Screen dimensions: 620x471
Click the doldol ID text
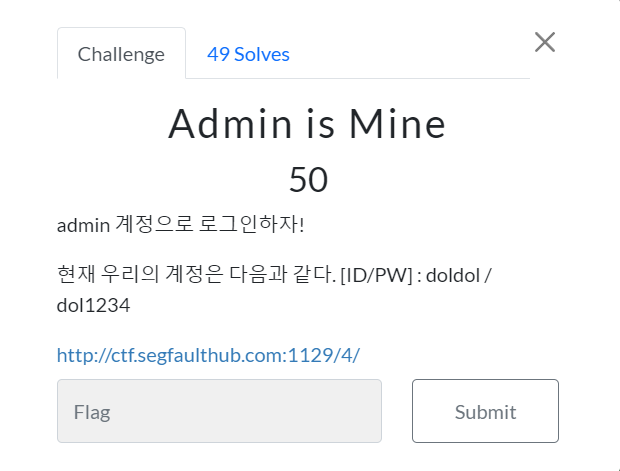point(453,275)
